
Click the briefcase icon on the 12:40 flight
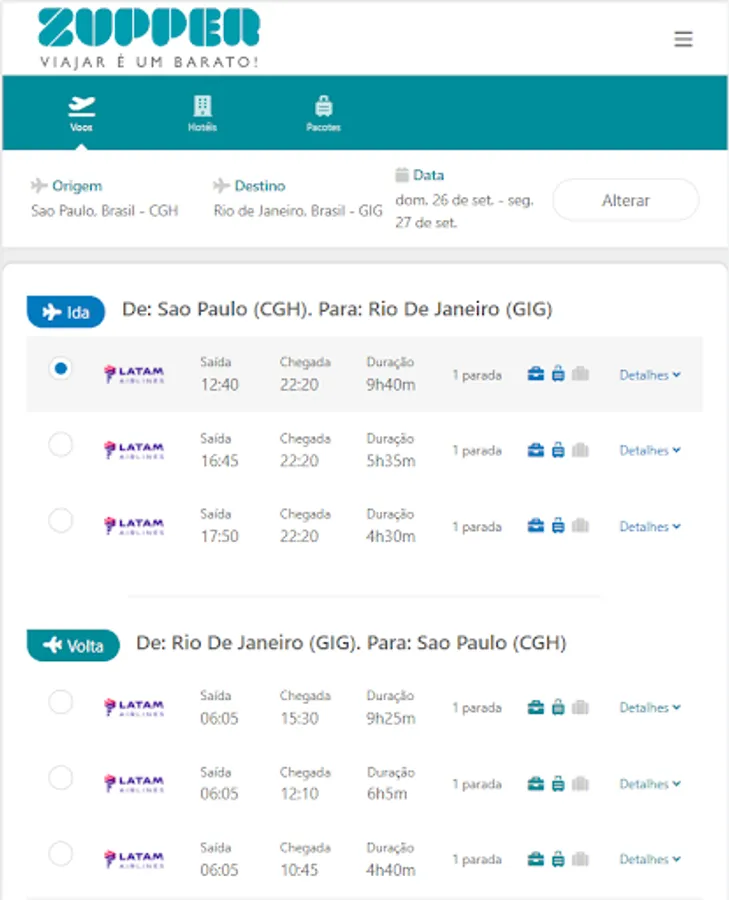click(x=536, y=375)
